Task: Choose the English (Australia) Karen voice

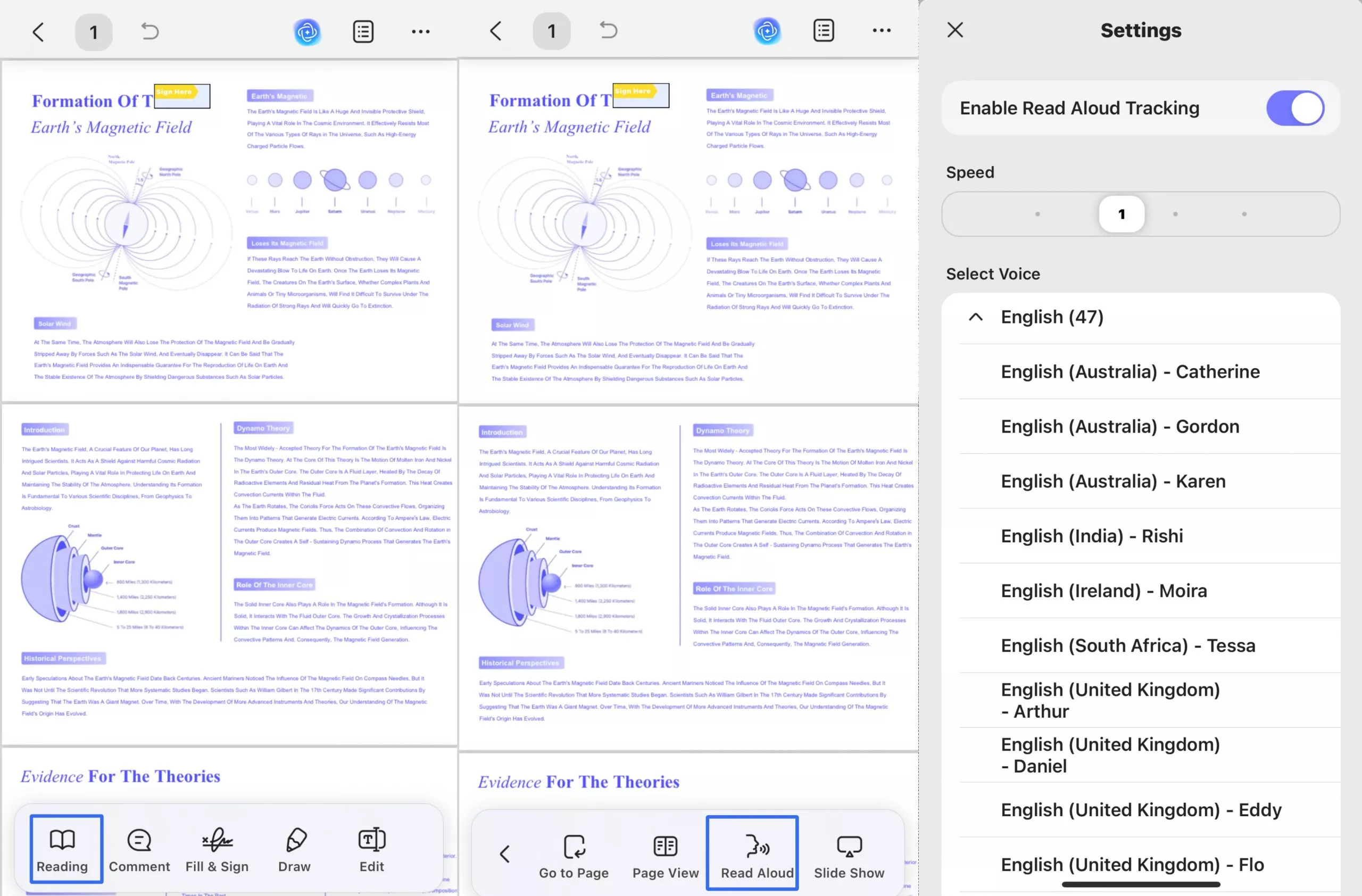Action: click(x=1112, y=481)
